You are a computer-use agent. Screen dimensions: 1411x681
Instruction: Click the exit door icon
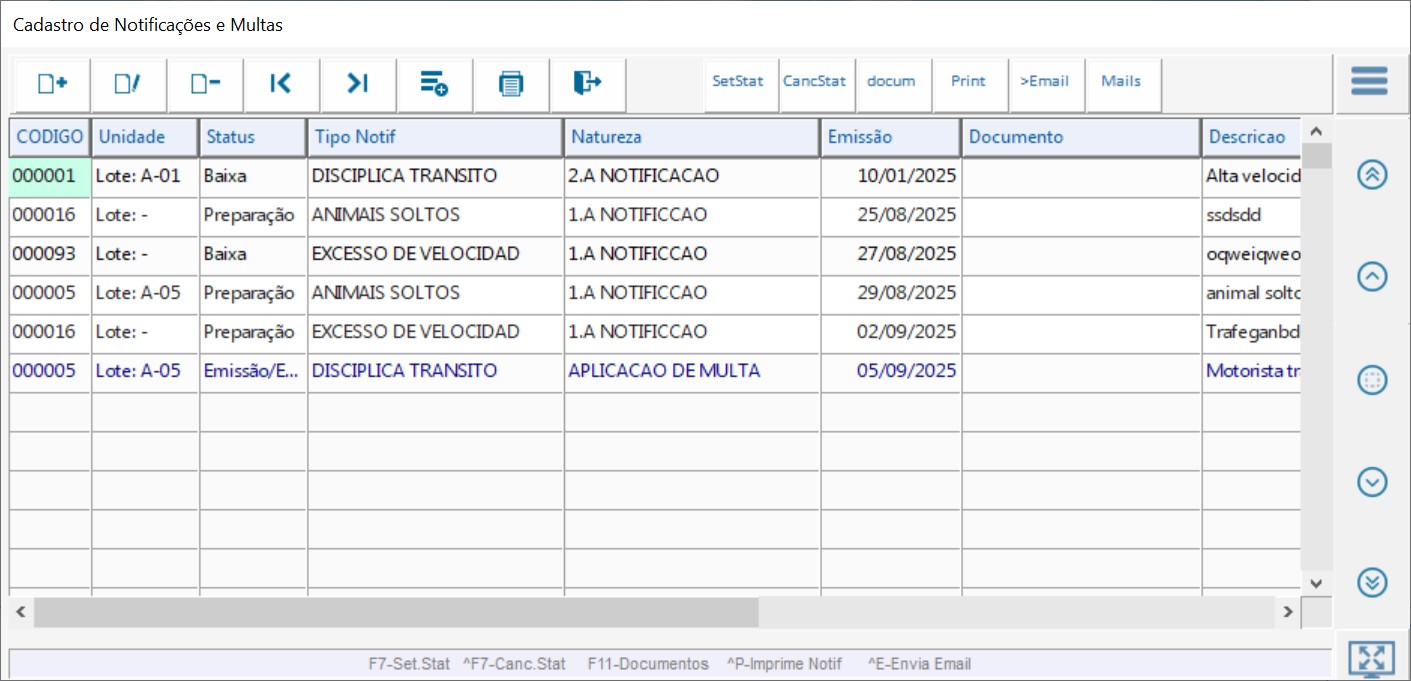click(x=587, y=84)
